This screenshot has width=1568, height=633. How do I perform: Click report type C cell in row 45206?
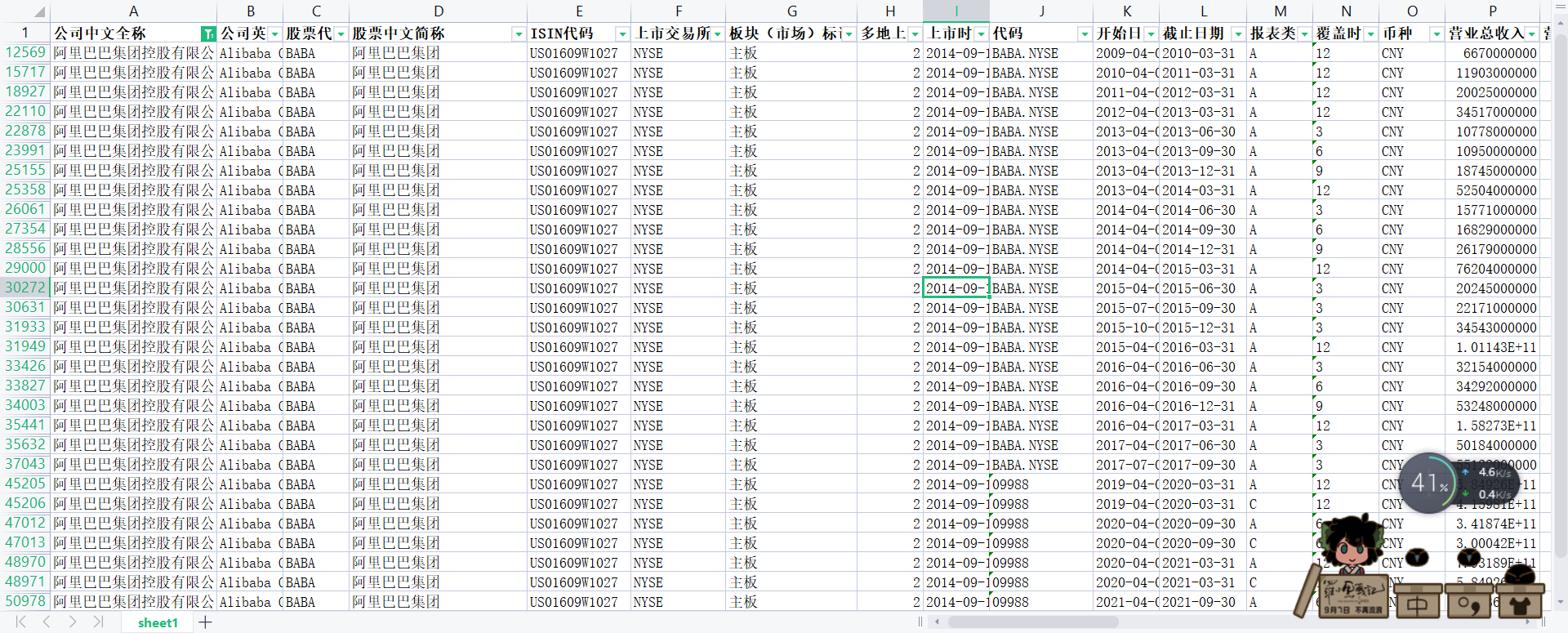point(1281,504)
